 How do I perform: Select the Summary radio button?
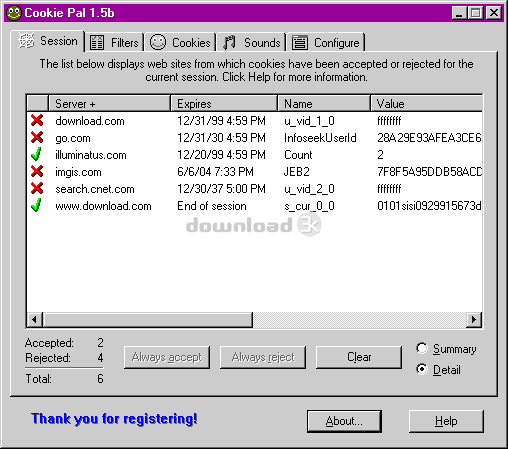coord(422,348)
